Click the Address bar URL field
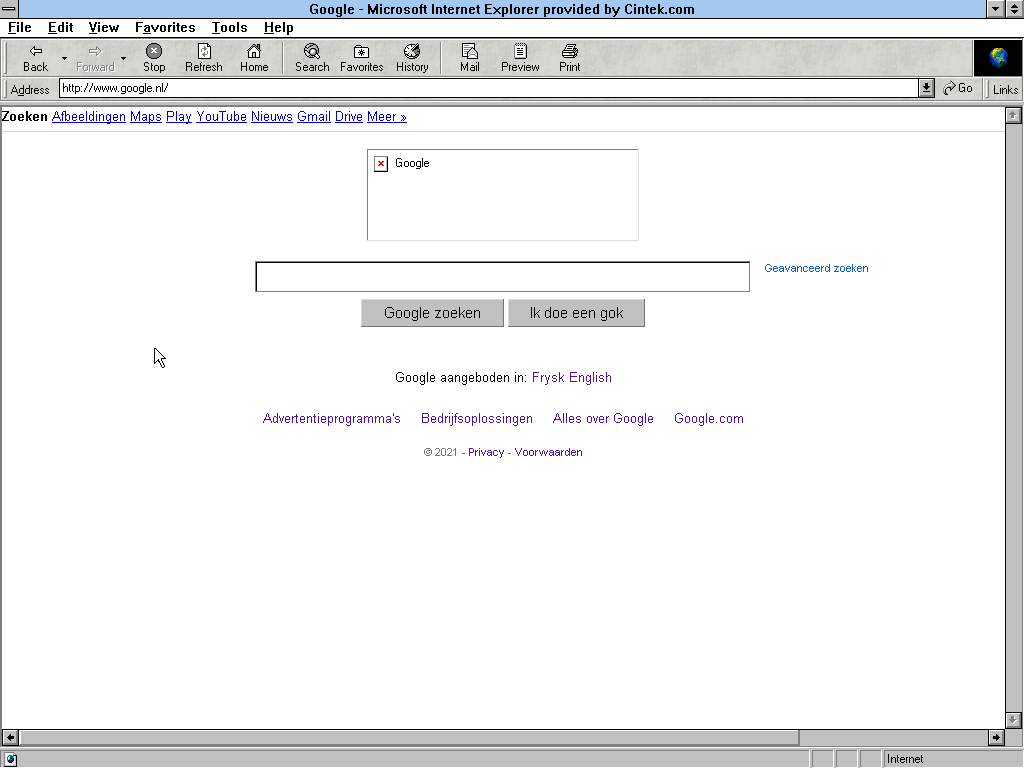The height and width of the screenshot is (768, 1024). [x=488, y=88]
